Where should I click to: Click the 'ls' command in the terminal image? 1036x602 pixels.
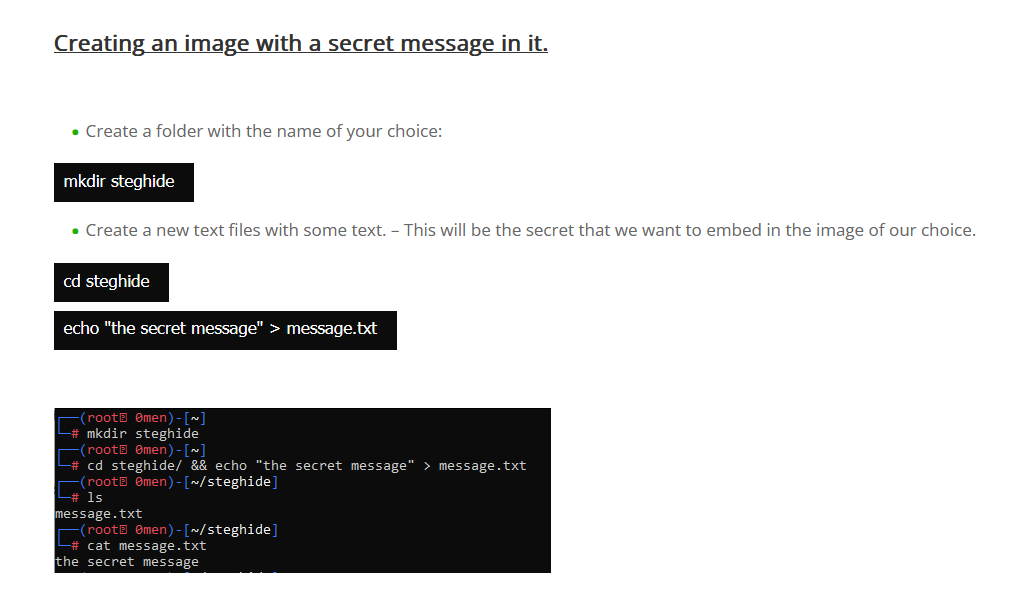click(x=95, y=498)
